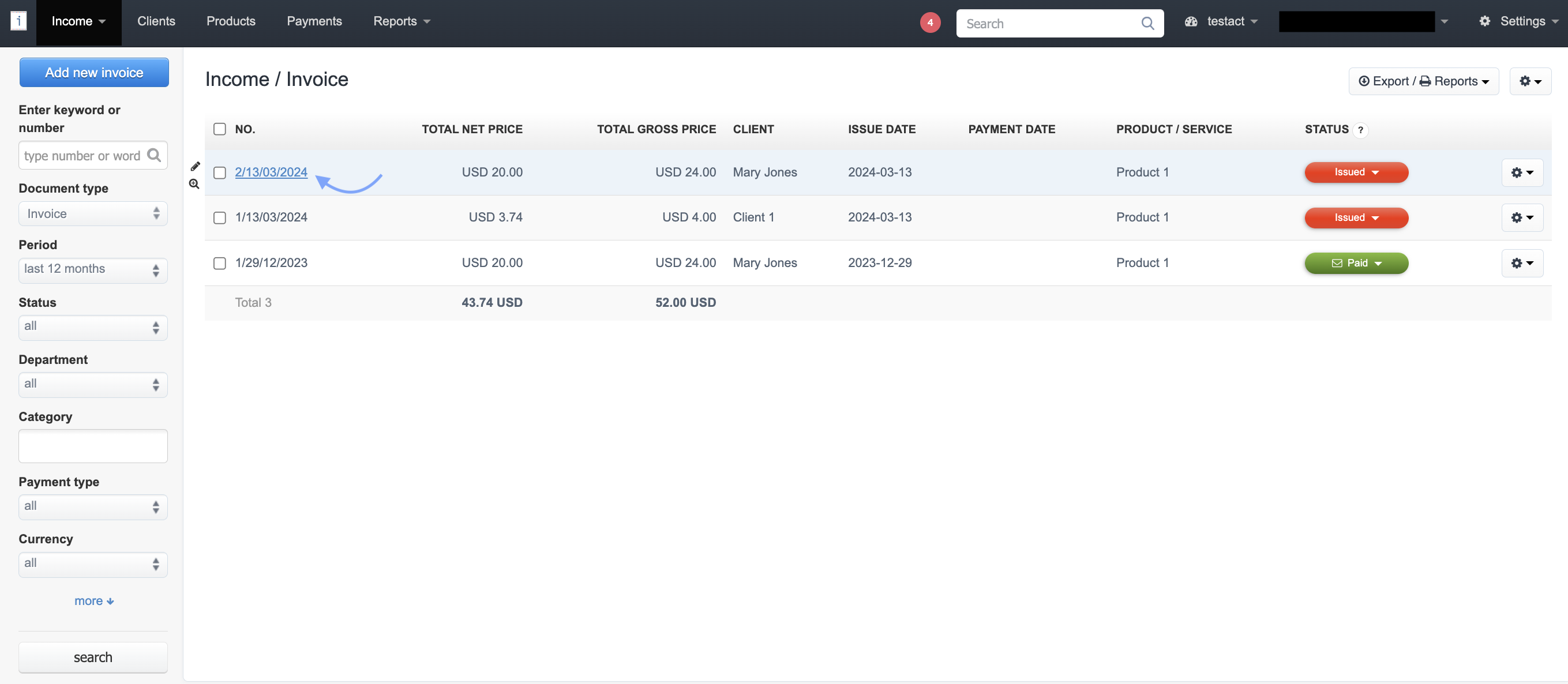Open the table settings gear next to Export
Viewport: 1568px width, 684px height.
(x=1530, y=81)
